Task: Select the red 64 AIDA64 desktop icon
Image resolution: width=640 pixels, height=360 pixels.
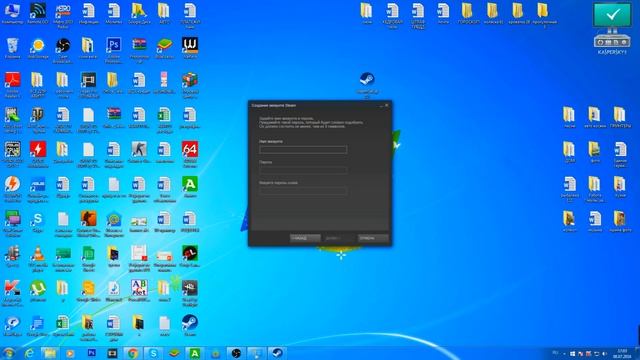Action: tap(190, 154)
